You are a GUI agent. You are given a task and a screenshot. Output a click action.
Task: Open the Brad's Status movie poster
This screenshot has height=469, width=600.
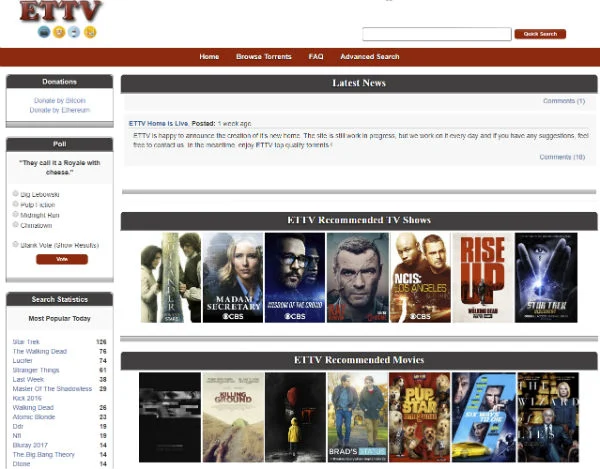(358, 417)
